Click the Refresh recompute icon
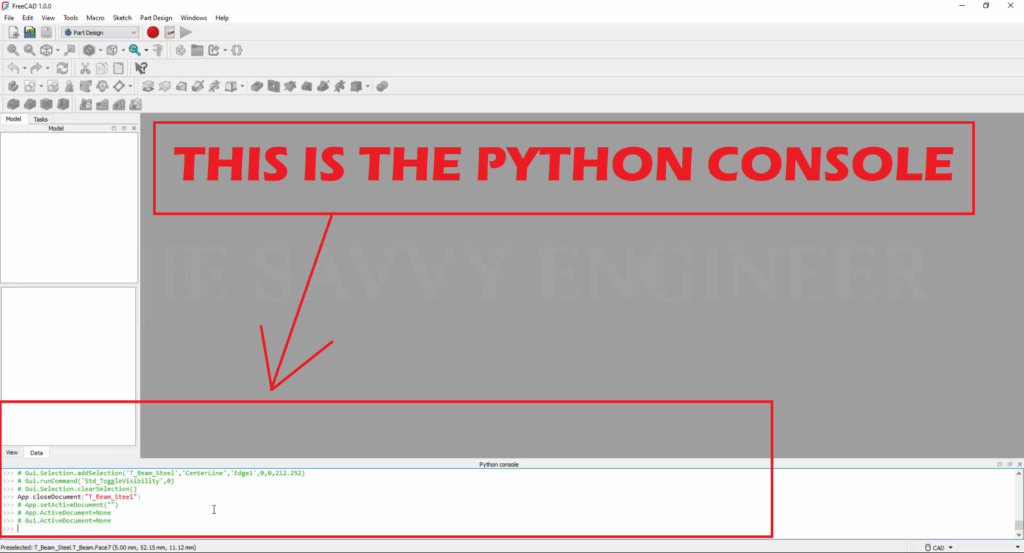 tap(62, 68)
